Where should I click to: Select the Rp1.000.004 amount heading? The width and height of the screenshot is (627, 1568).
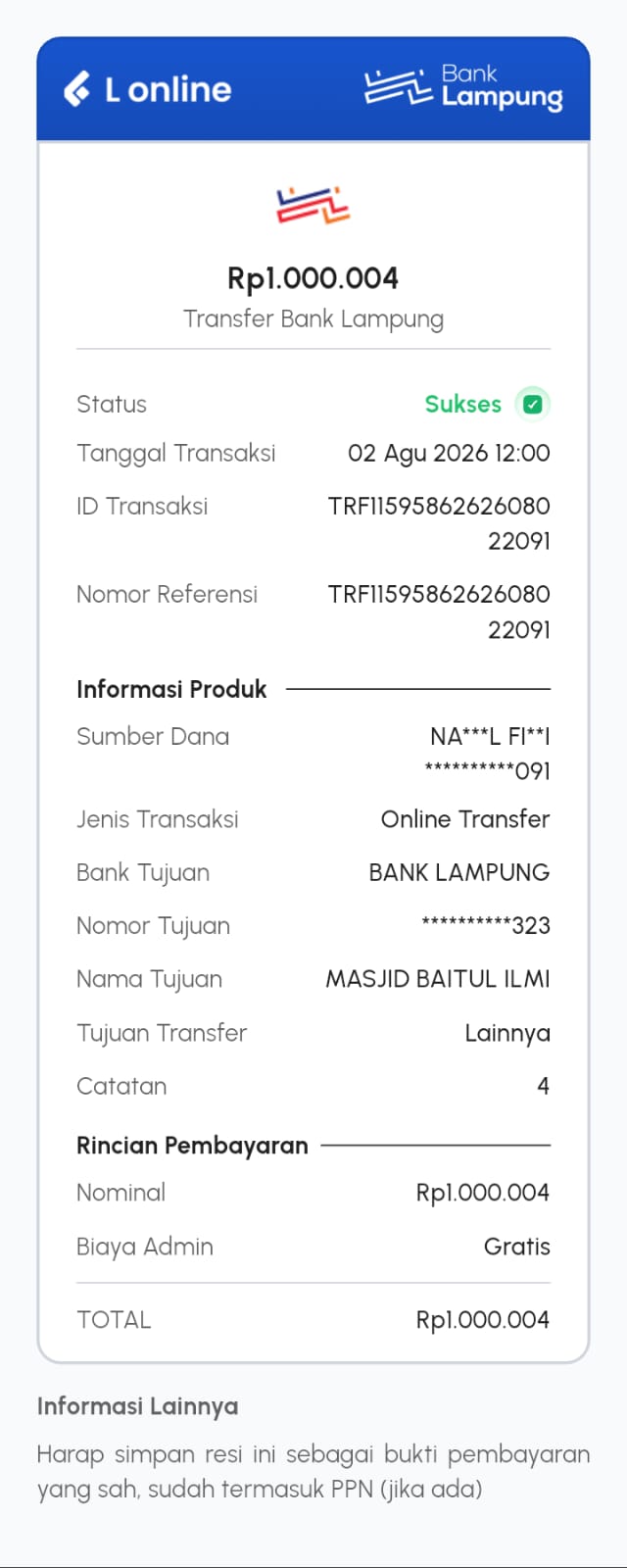pos(313,278)
